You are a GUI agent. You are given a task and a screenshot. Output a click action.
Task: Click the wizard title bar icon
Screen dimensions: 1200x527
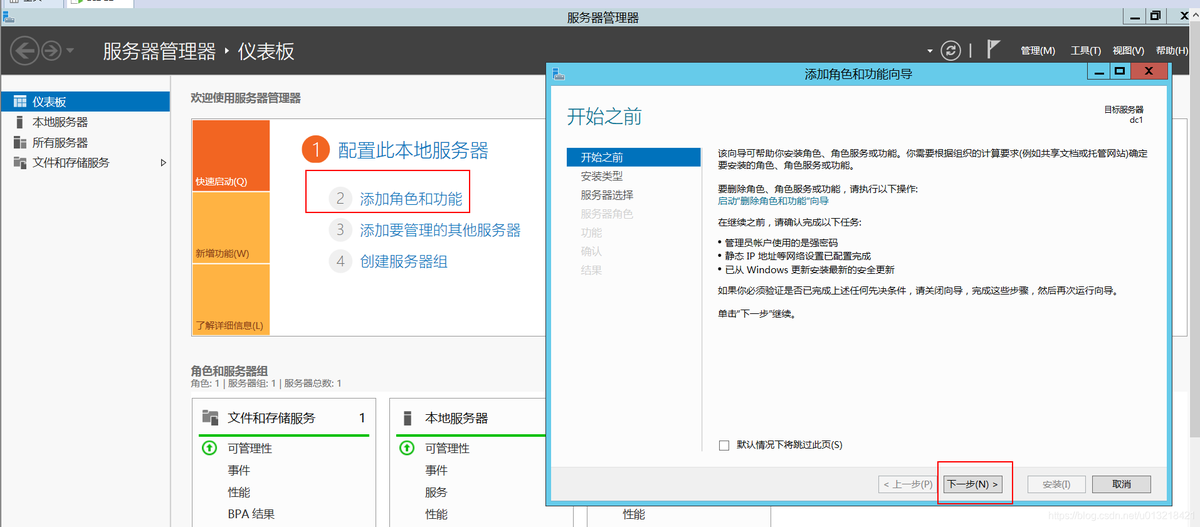coord(558,73)
